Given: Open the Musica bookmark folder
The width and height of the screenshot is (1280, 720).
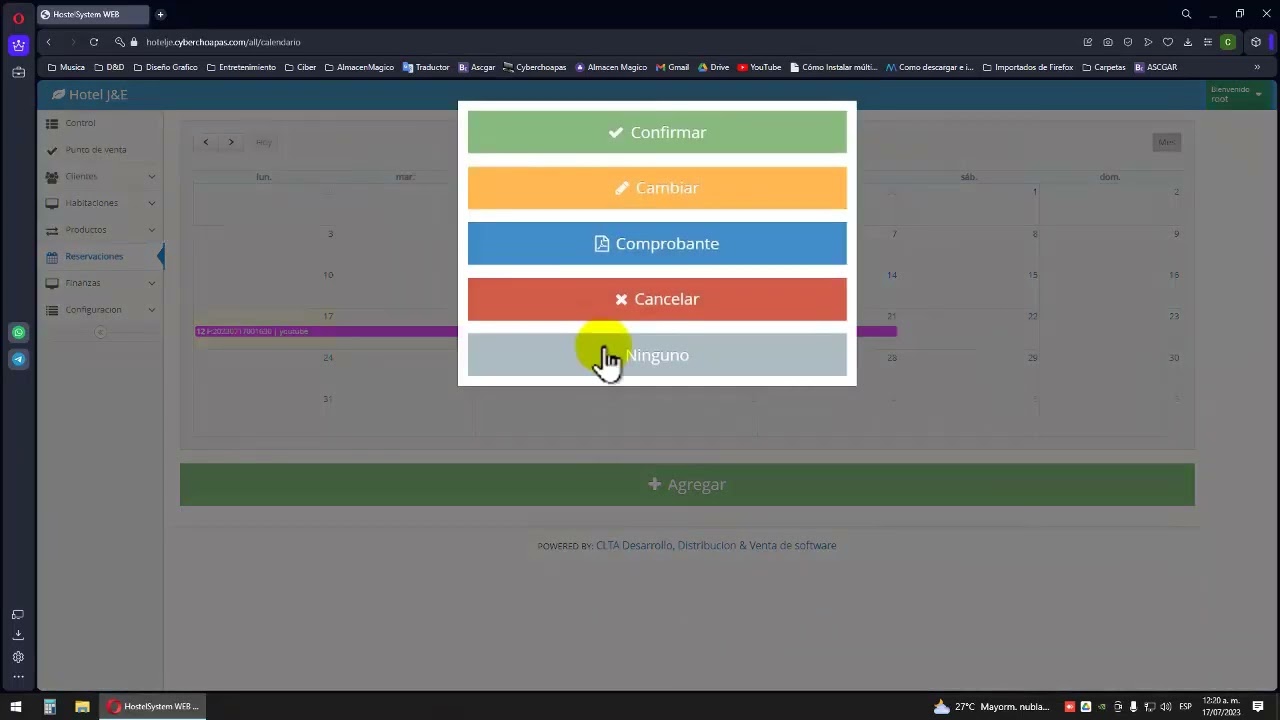Looking at the screenshot, I should [66, 67].
